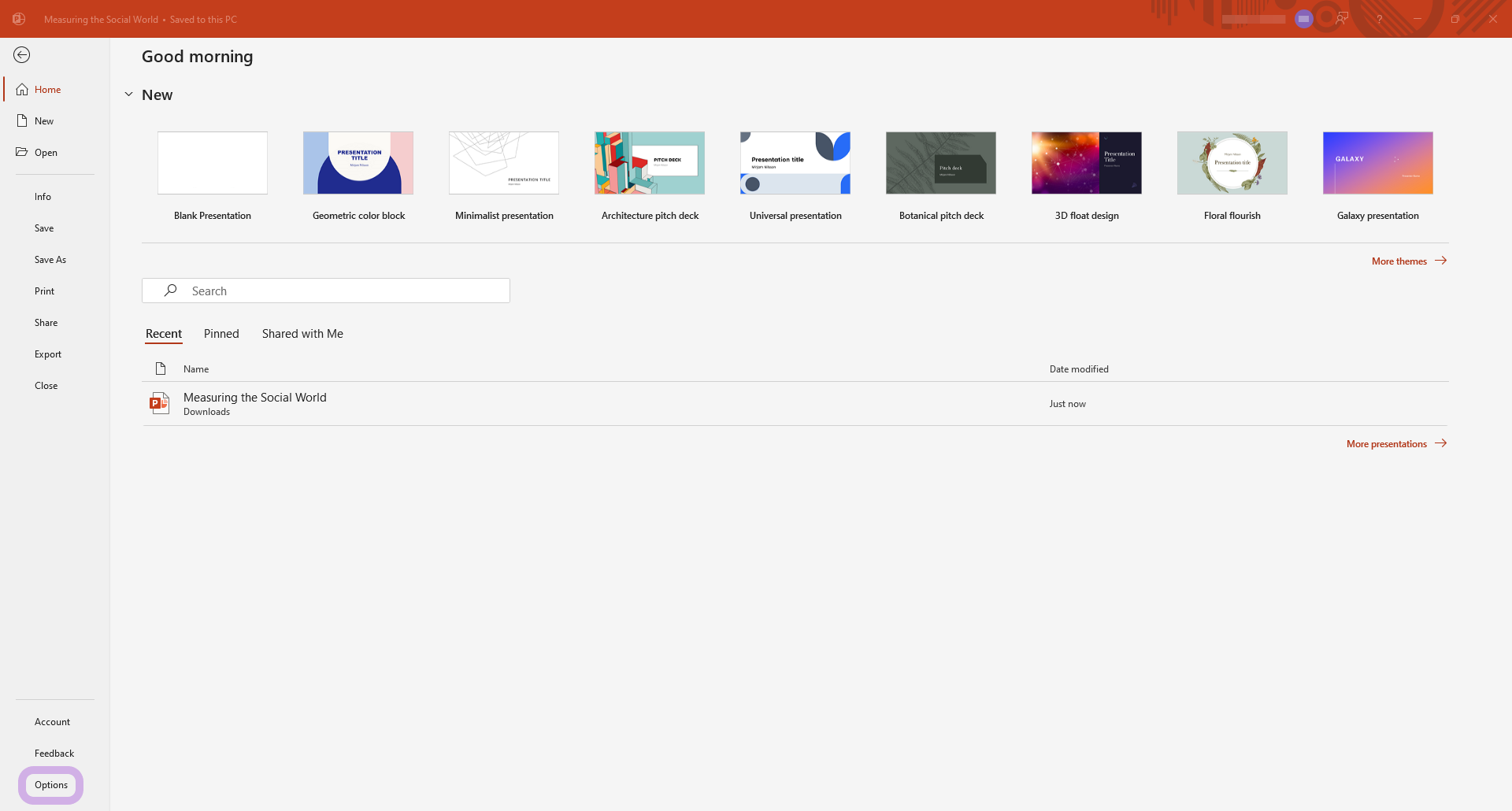The width and height of the screenshot is (1512, 811).
Task: Click inside the Search field
Action: coord(326,291)
